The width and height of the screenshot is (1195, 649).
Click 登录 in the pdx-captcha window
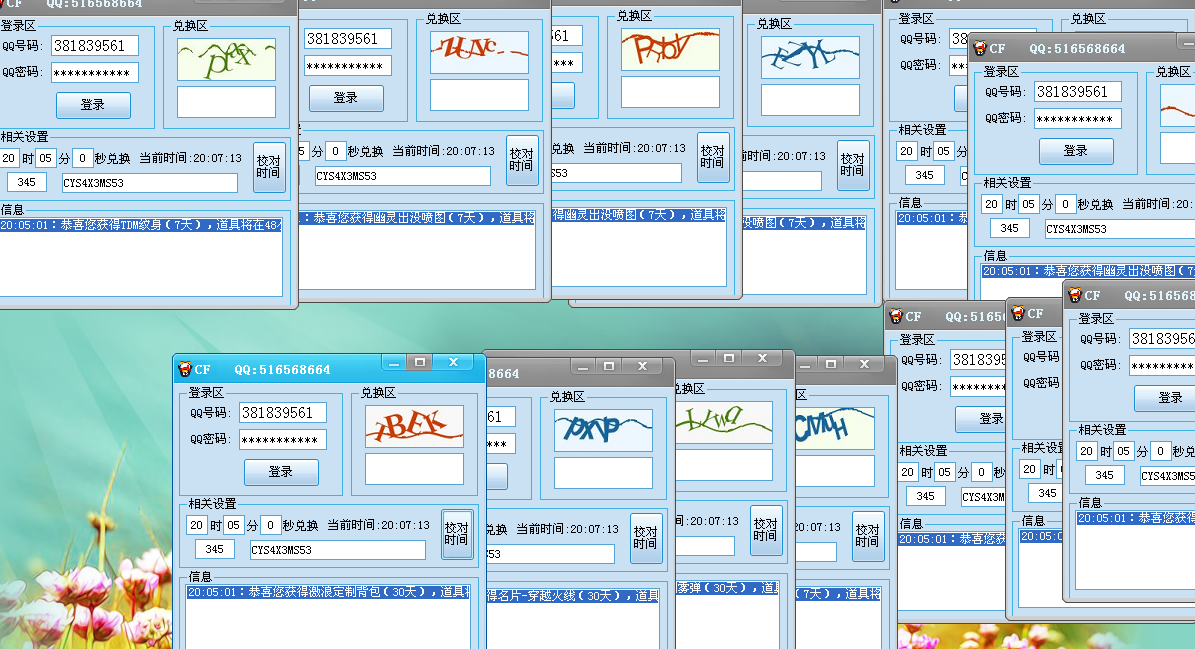(93, 105)
